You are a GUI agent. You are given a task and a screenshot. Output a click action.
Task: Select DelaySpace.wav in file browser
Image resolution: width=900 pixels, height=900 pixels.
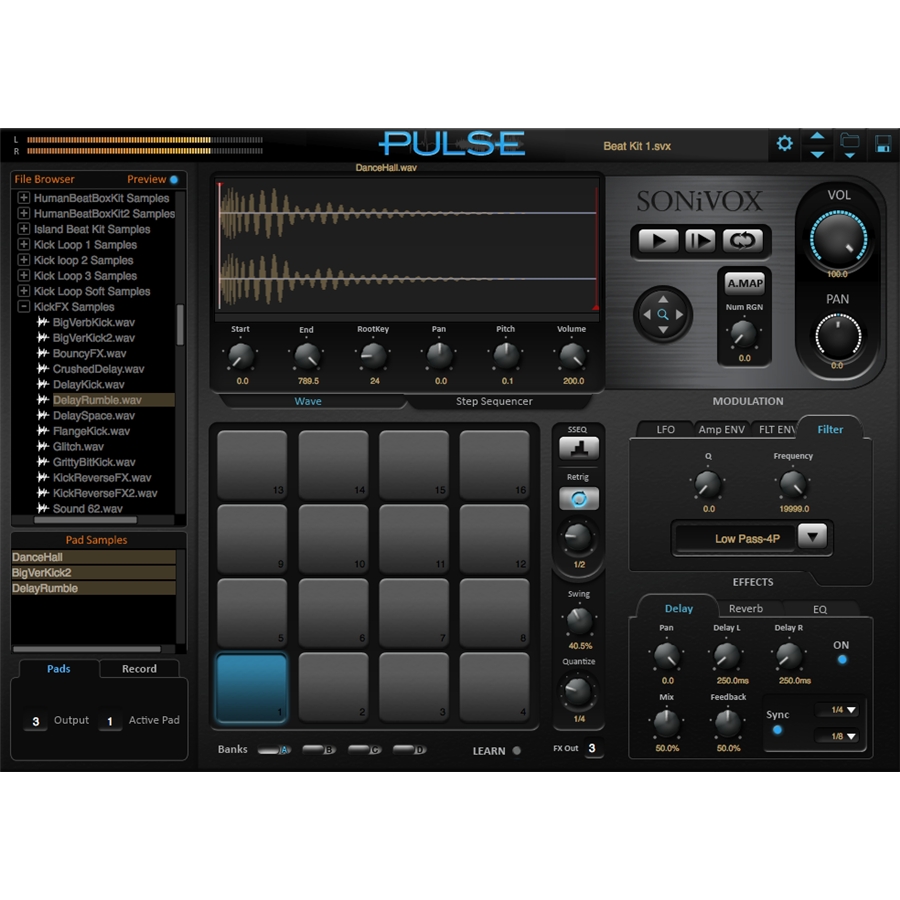[95, 416]
